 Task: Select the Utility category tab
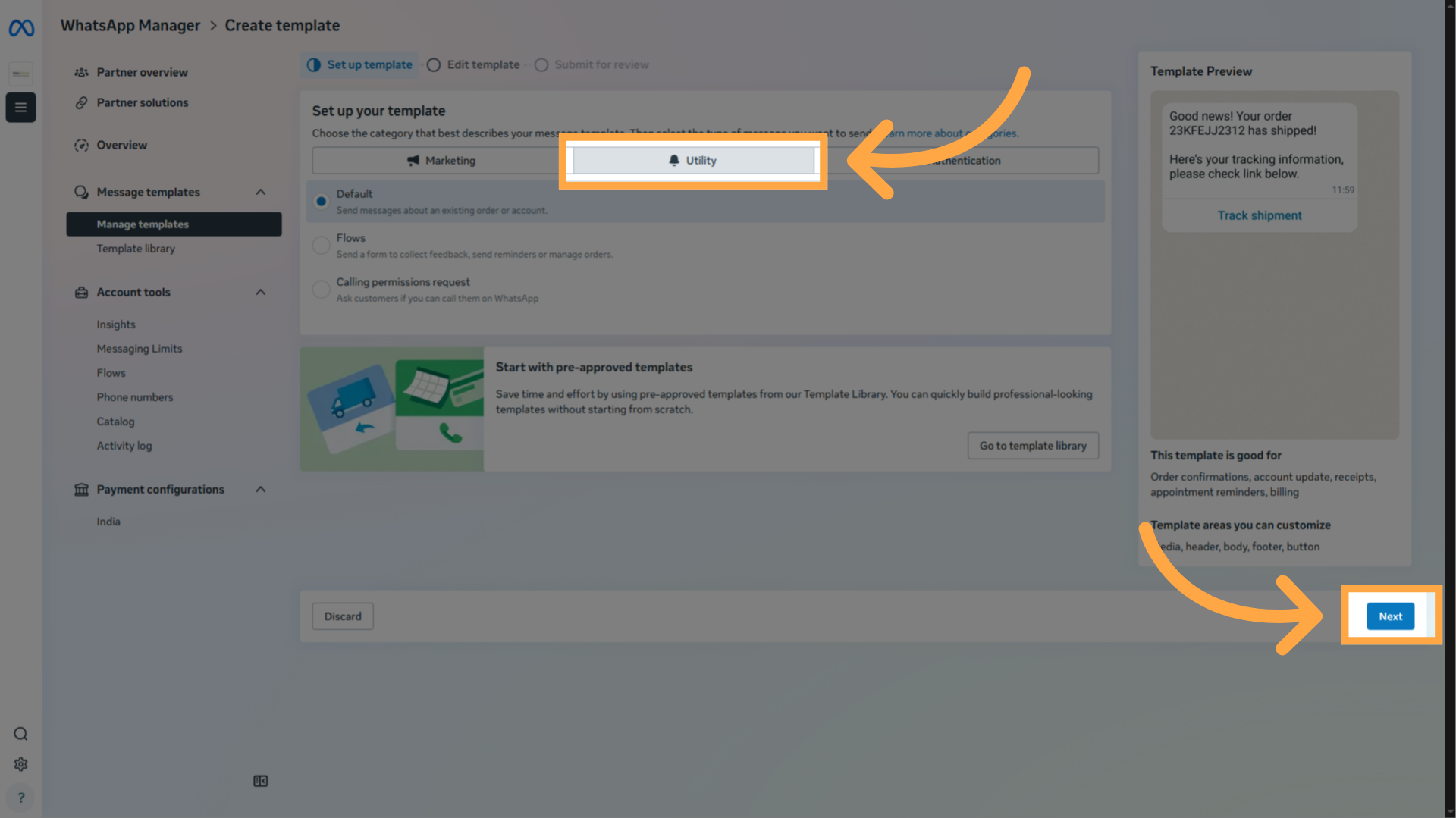[x=693, y=161]
